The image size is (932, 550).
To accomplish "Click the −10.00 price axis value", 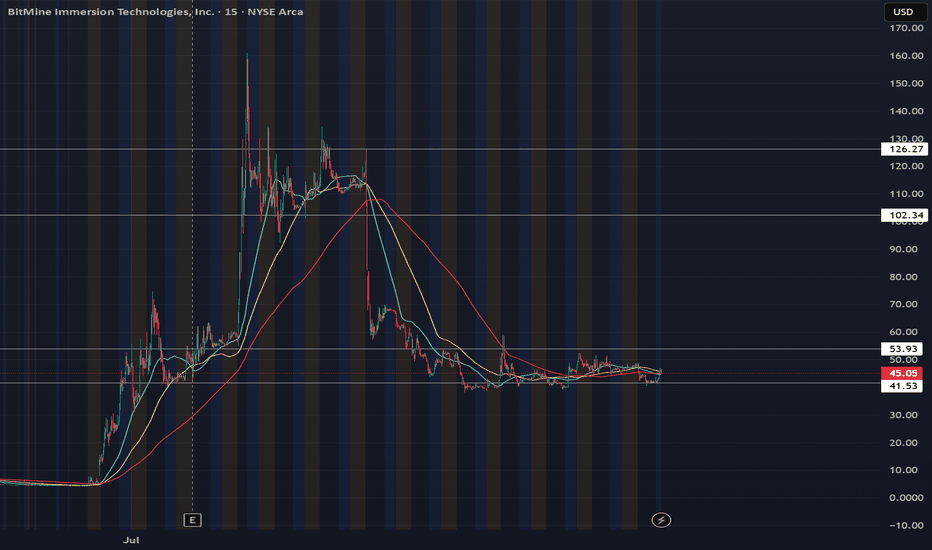I will (906, 525).
